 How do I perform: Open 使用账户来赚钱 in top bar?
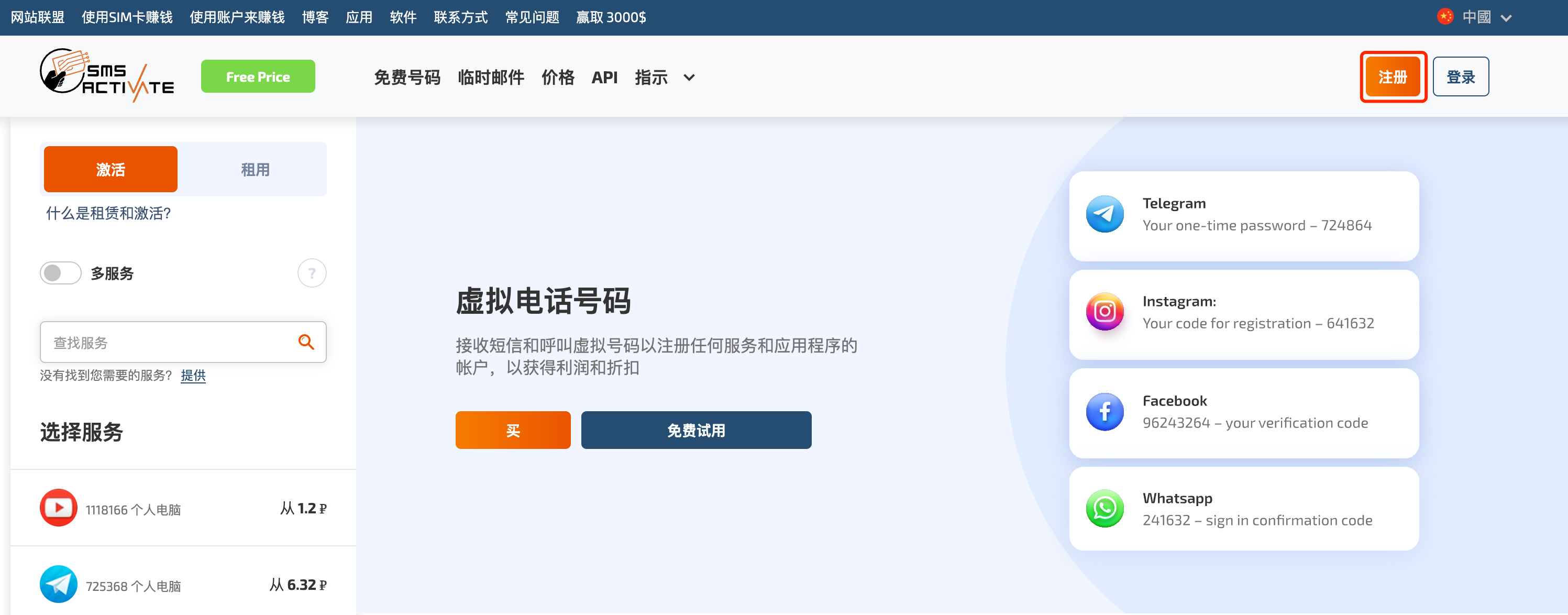coord(237,17)
